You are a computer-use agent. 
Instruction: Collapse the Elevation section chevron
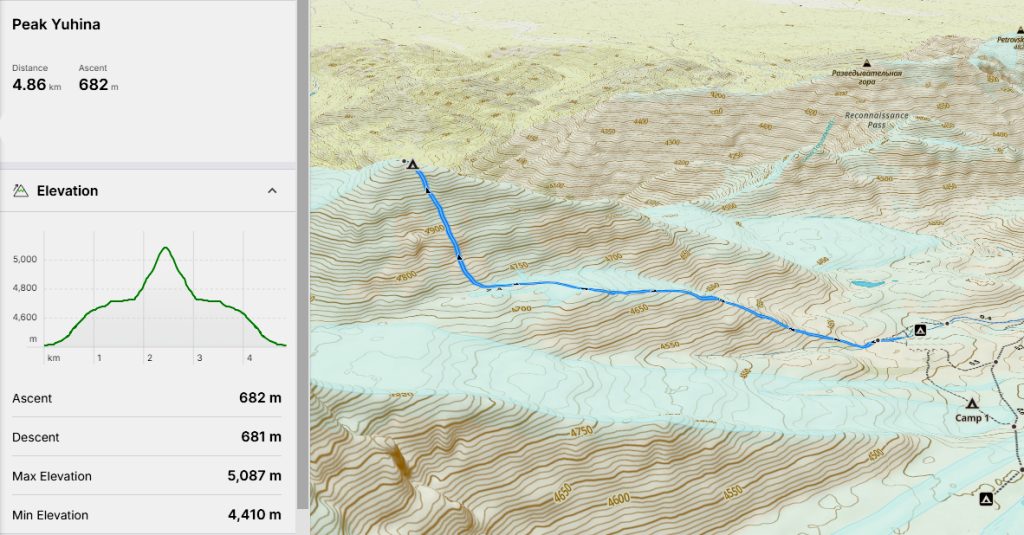coord(272,191)
